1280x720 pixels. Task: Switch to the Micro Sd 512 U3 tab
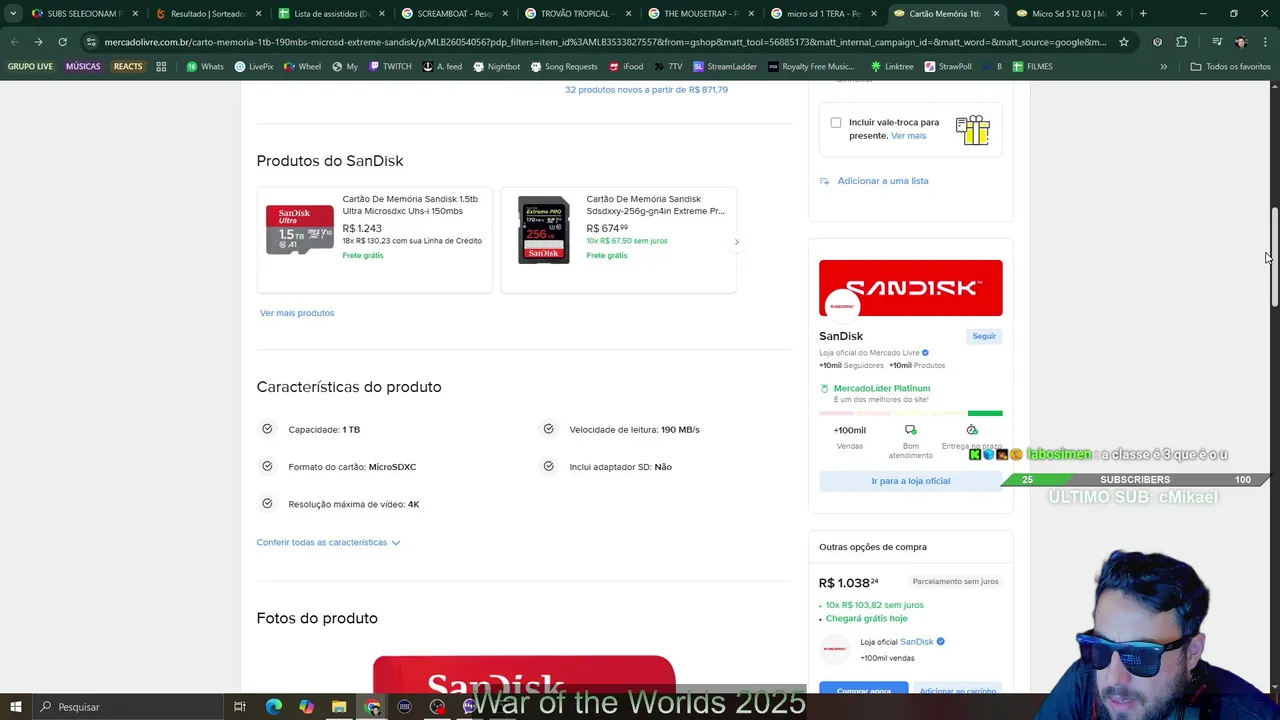[1069, 14]
